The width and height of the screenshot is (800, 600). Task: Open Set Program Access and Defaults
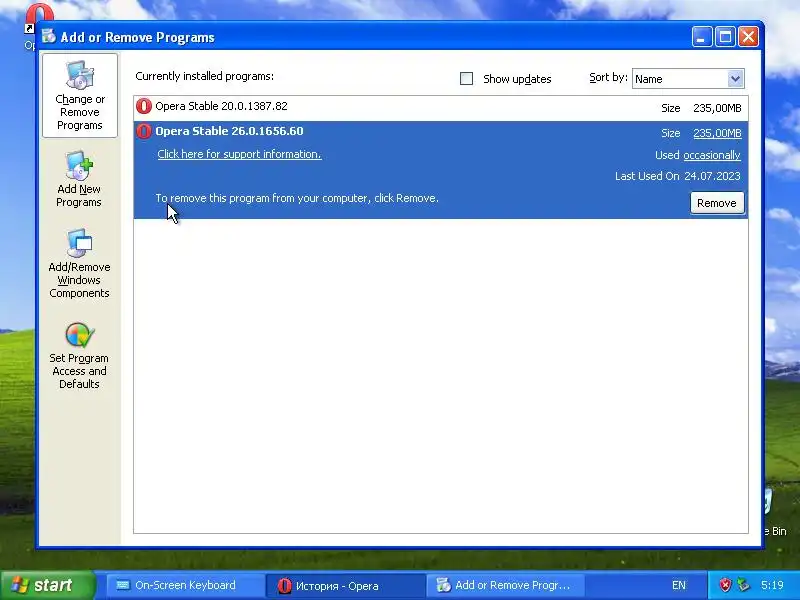pyautogui.click(x=79, y=356)
